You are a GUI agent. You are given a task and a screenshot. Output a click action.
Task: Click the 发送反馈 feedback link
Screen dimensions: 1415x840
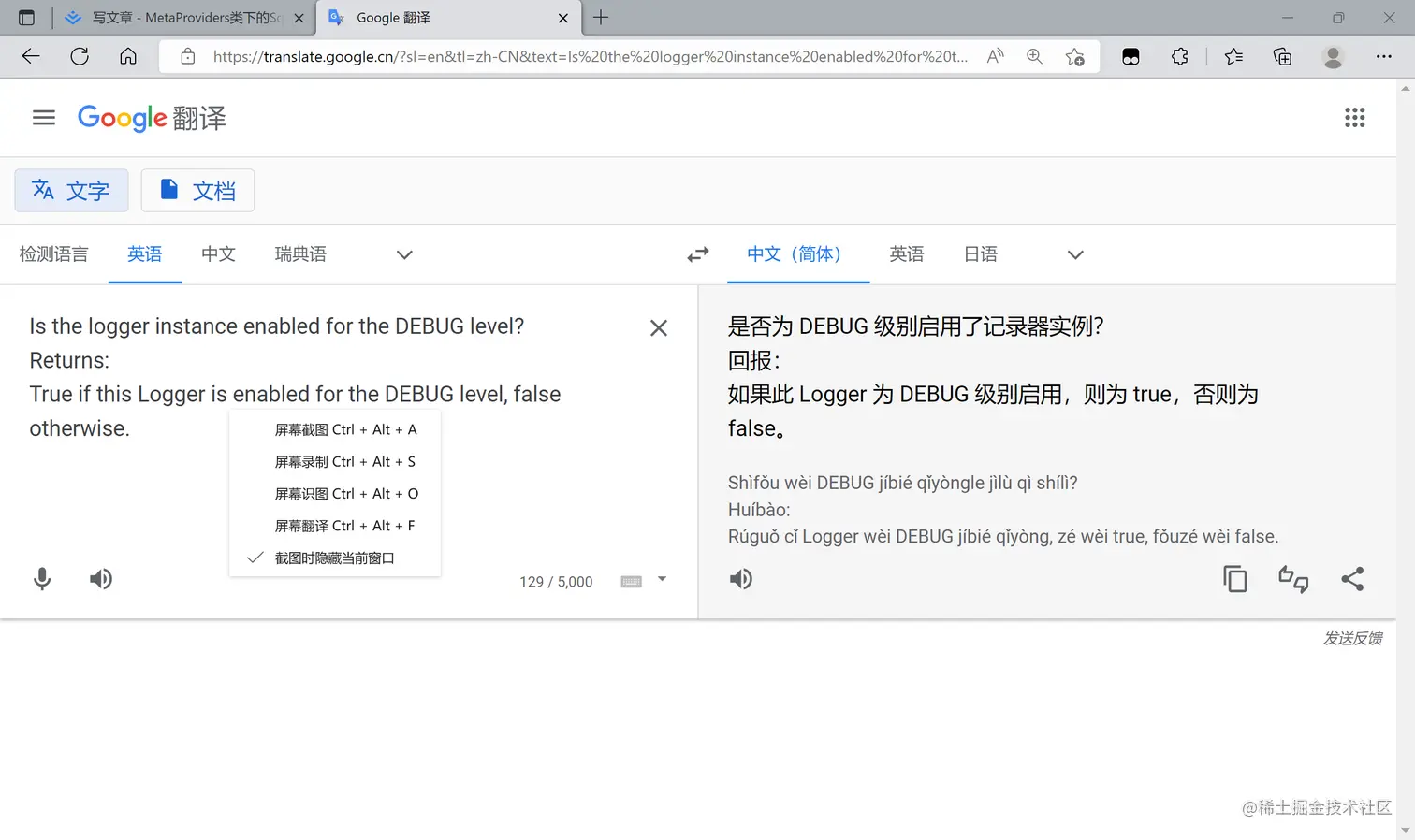[x=1352, y=638]
